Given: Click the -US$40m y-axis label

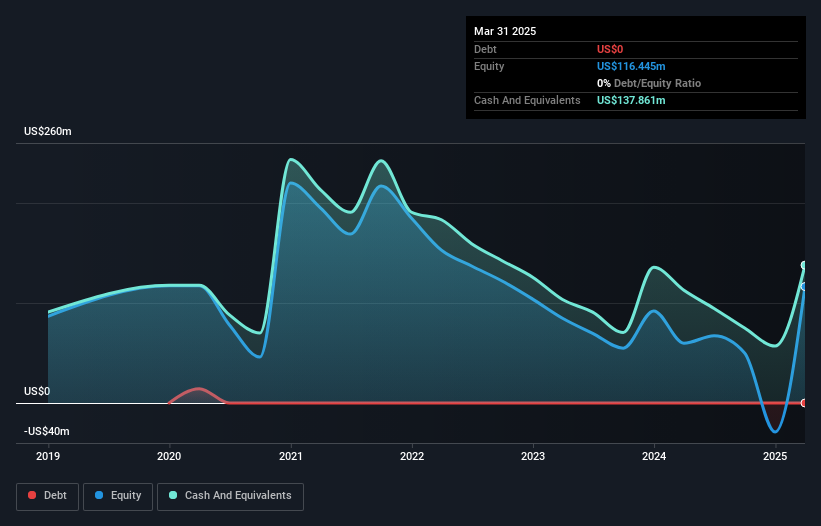Looking at the screenshot, I should coord(47,431).
